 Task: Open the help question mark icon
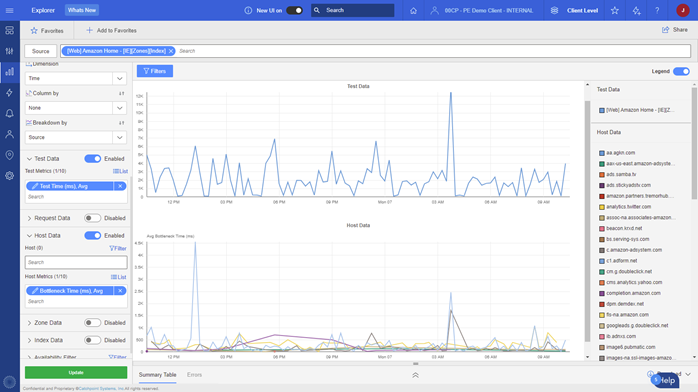(657, 10)
